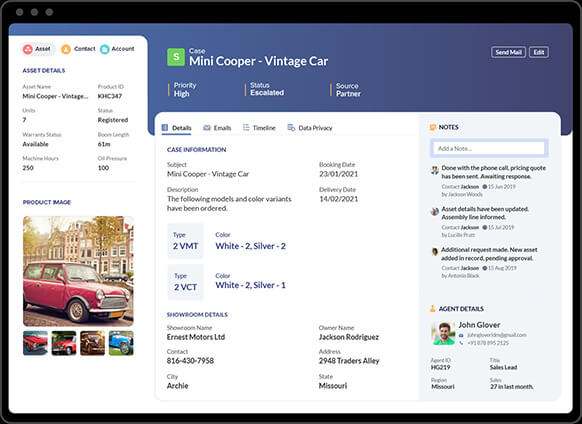Click warranty status Available
This screenshot has height=424, width=582.
pyautogui.click(x=35, y=144)
